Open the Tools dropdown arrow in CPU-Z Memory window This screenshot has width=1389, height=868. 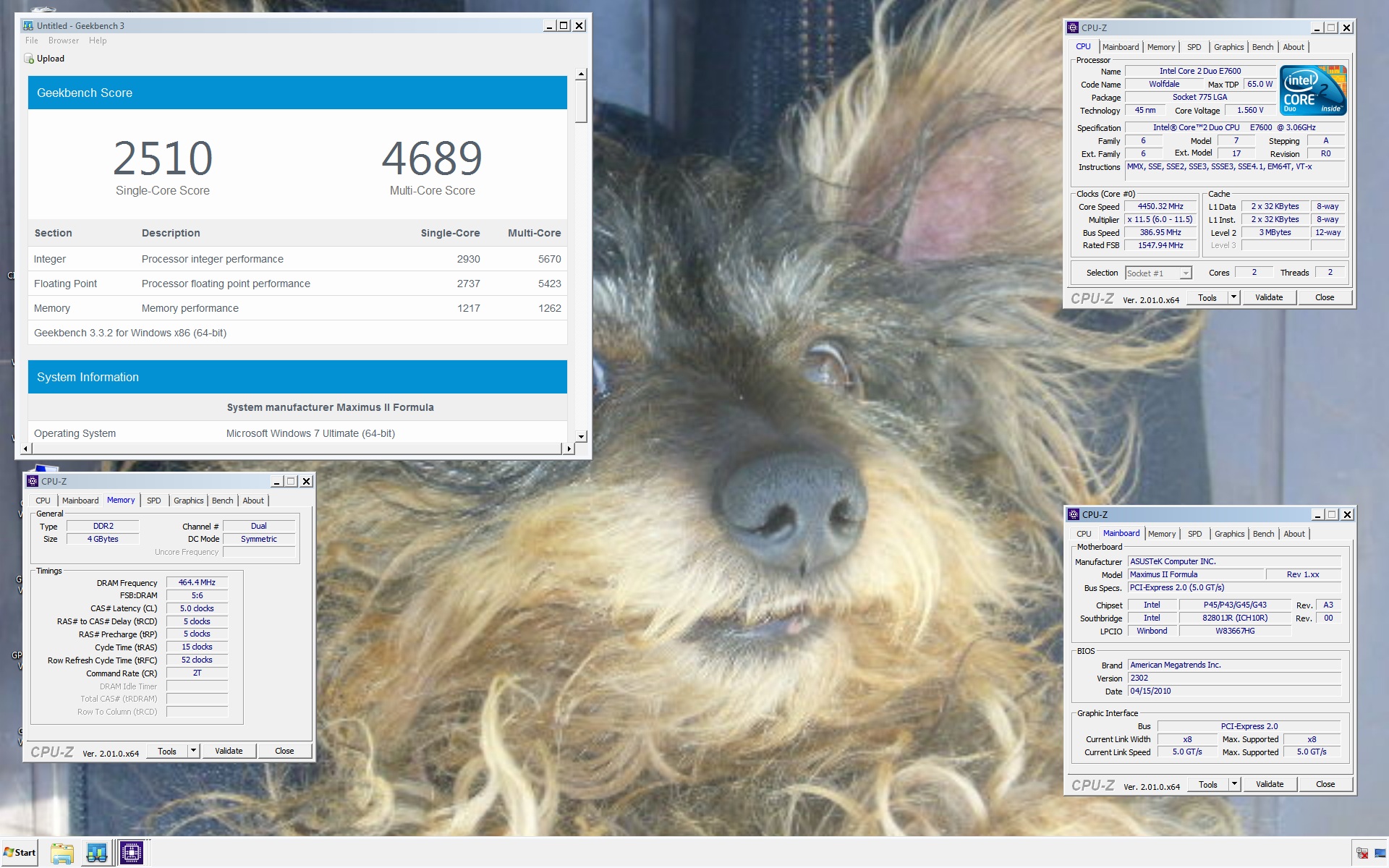point(193,751)
